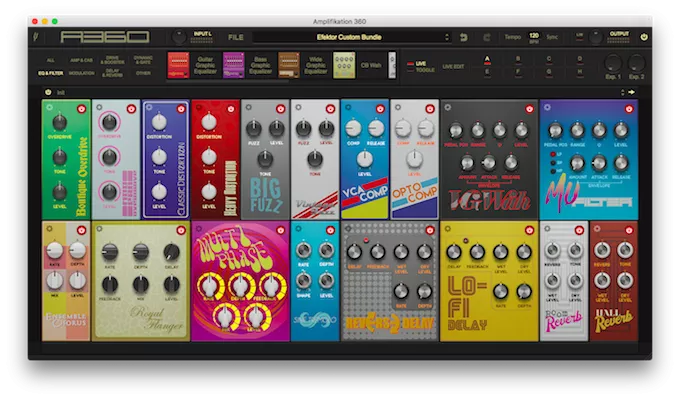Toggle the red power button on Opto Comp
Screen dimensions: 680x400
pyautogui.click(x=430, y=109)
